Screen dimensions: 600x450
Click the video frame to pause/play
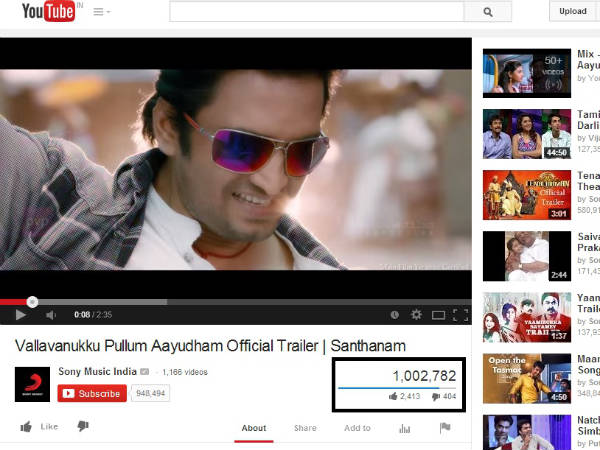[x=236, y=170]
